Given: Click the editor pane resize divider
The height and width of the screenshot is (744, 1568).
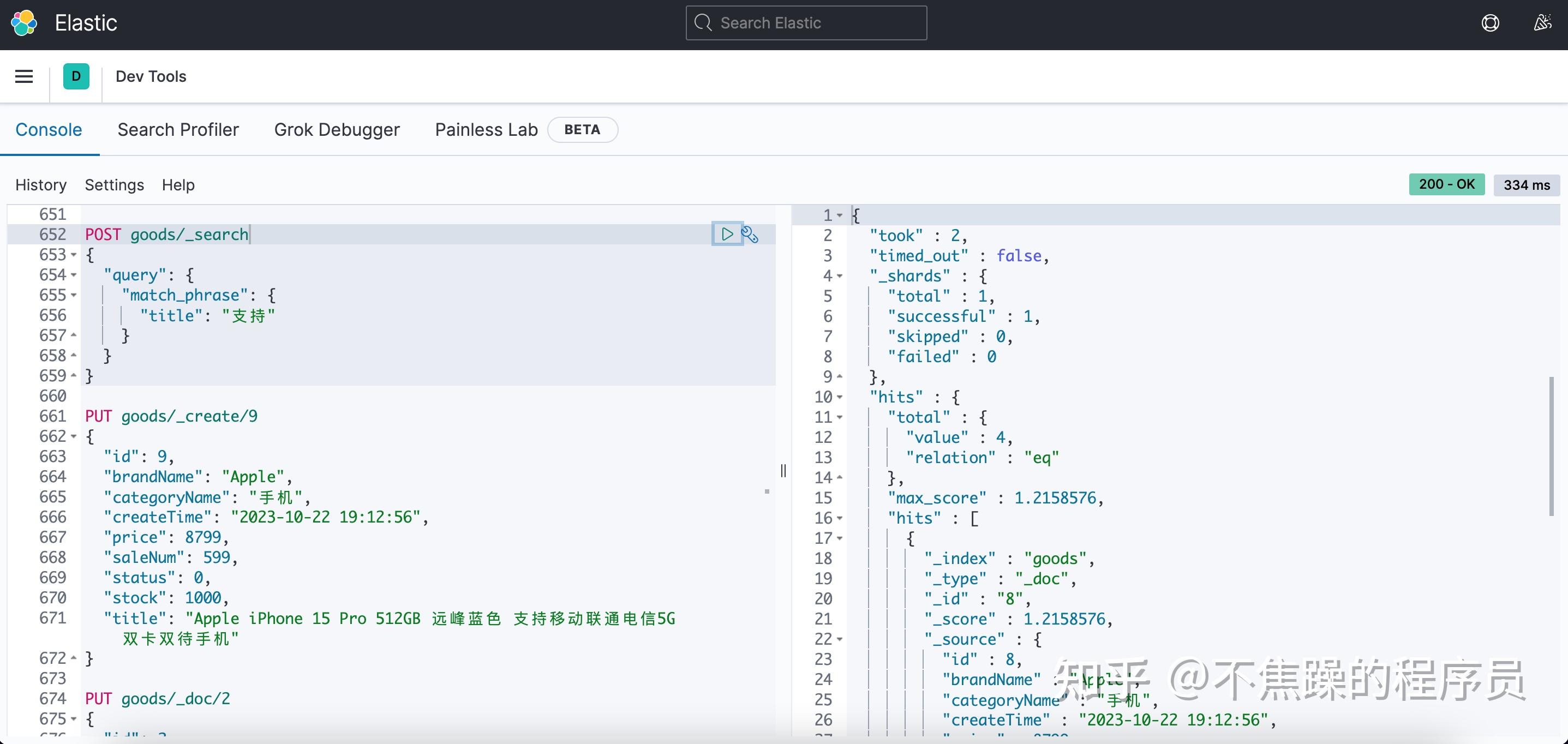Looking at the screenshot, I should [x=783, y=470].
